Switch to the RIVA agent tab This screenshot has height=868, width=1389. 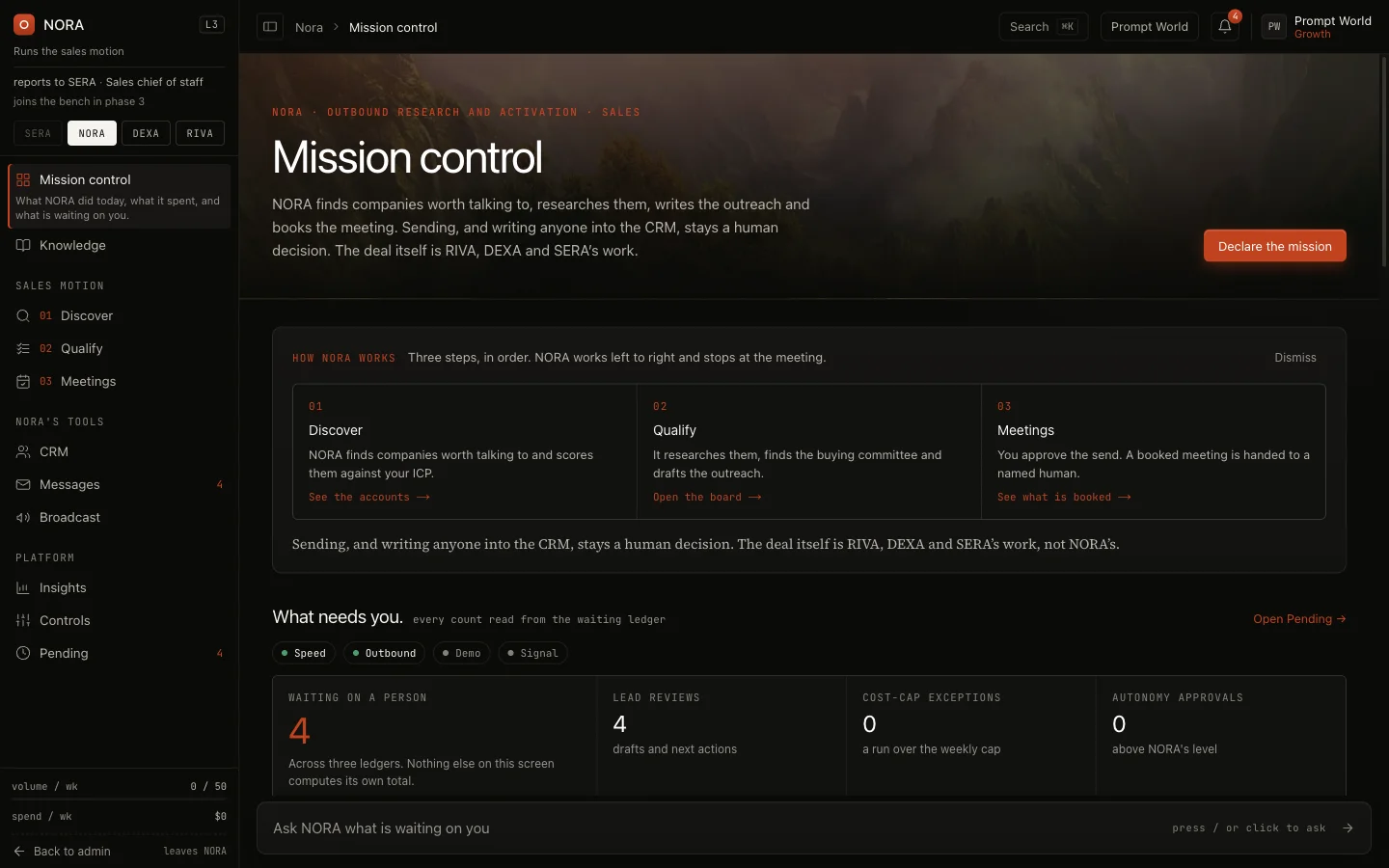[x=200, y=133]
